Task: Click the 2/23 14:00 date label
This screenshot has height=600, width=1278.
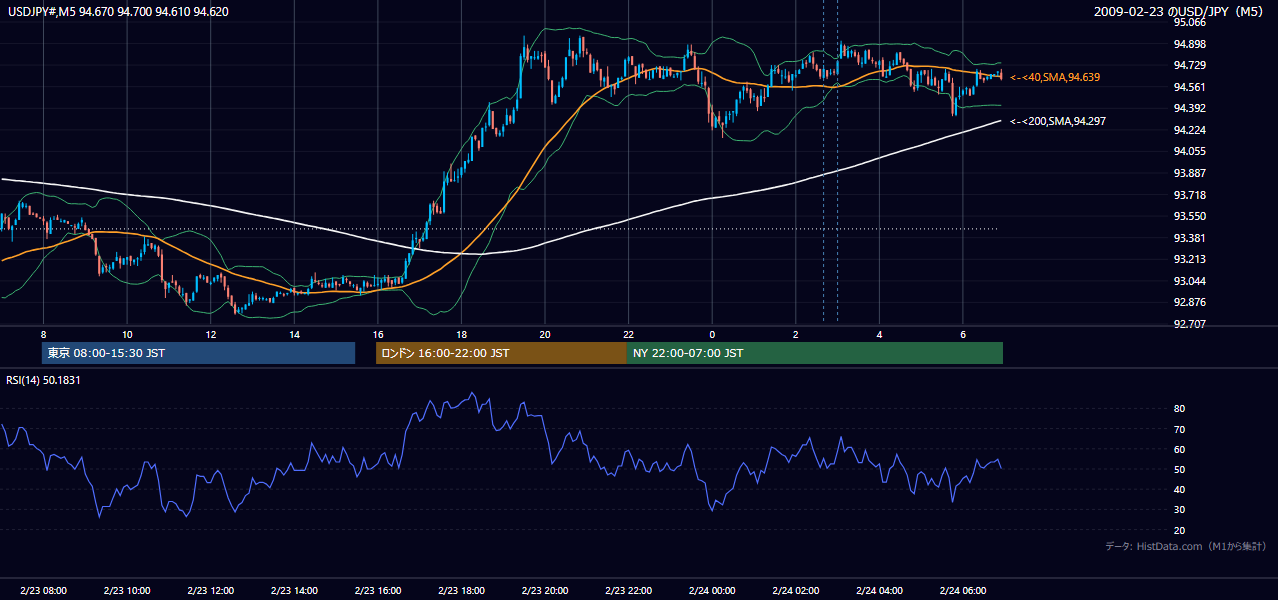Action: pyautogui.click(x=294, y=591)
